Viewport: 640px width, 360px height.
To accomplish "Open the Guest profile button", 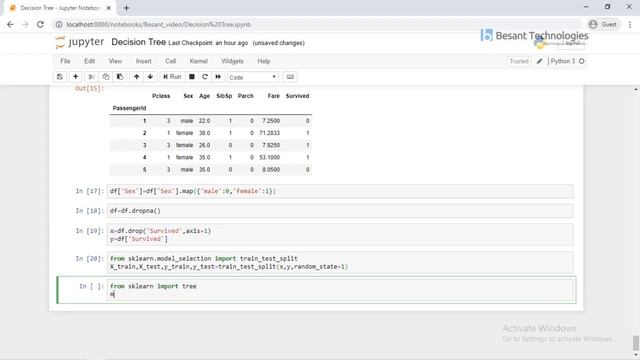I will [603, 24].
